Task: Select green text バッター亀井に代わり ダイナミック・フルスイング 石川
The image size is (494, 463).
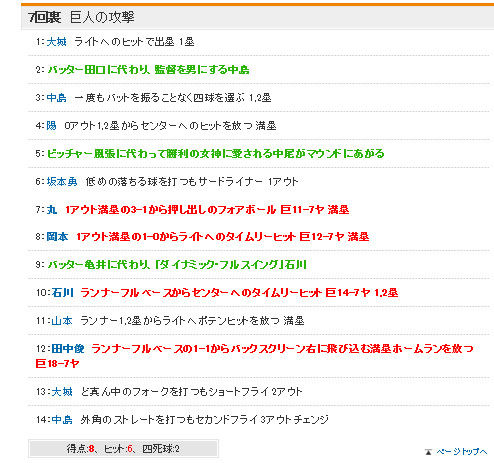Action: 177,265
